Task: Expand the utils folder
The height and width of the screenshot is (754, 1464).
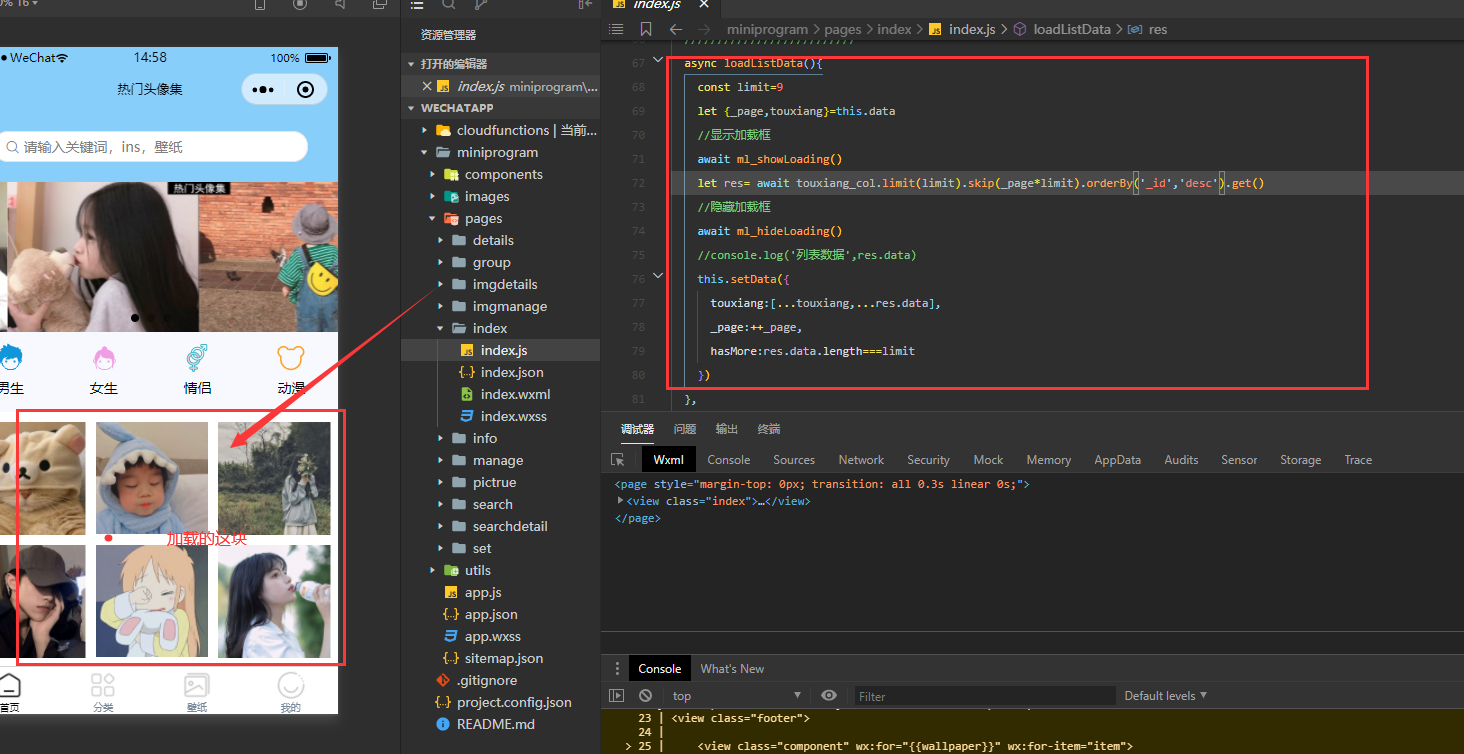Action: tap(433, 571)
